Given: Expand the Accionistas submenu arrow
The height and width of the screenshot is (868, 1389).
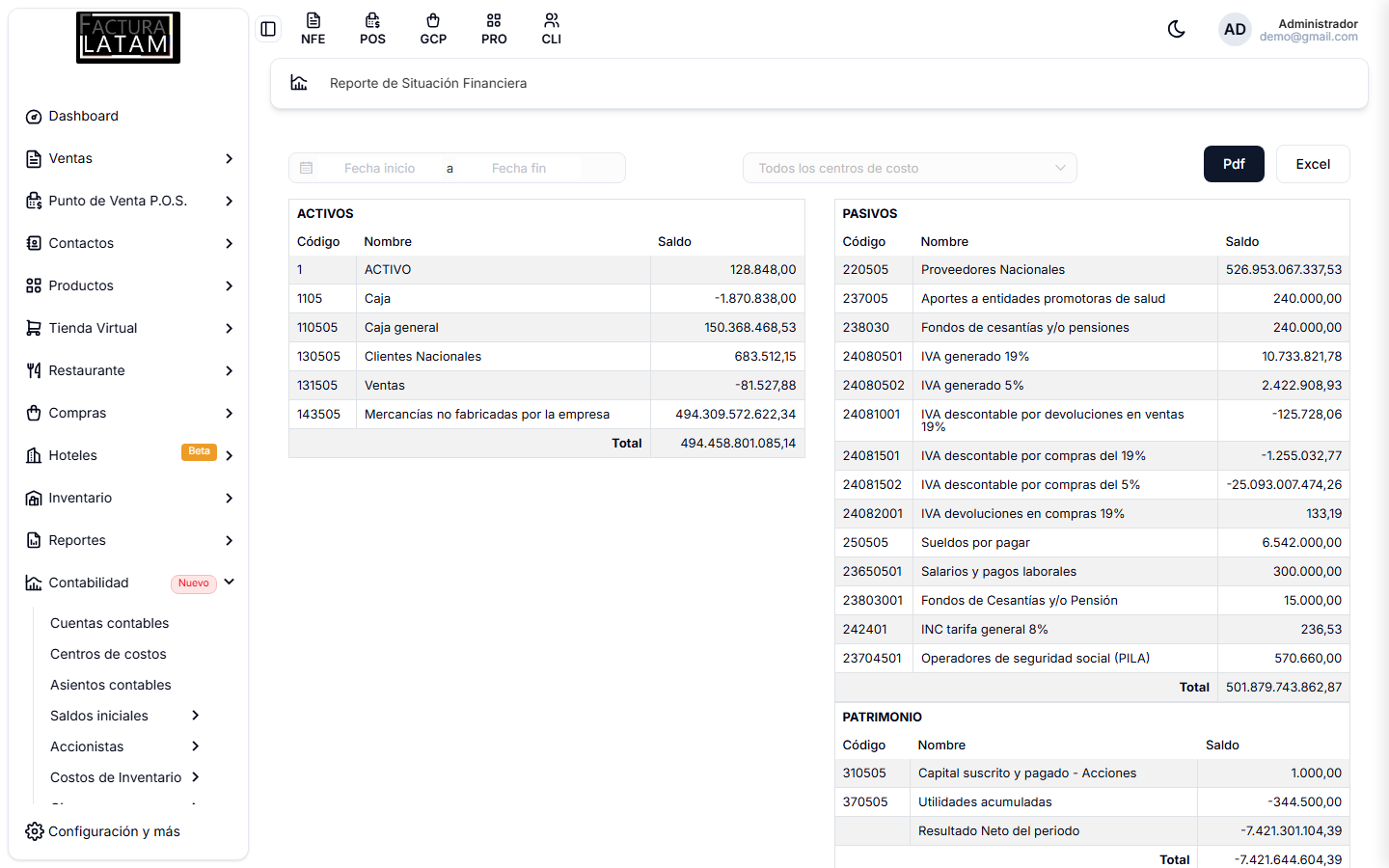Looking at the screenshot, I should [x=195, y=746].
